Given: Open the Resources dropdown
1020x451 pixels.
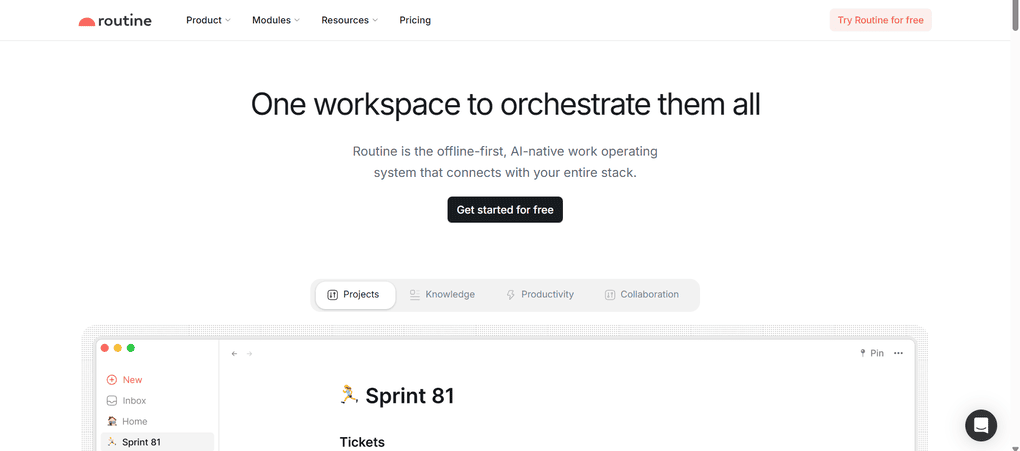Looking at the screenshot, I should pos(349,20).
